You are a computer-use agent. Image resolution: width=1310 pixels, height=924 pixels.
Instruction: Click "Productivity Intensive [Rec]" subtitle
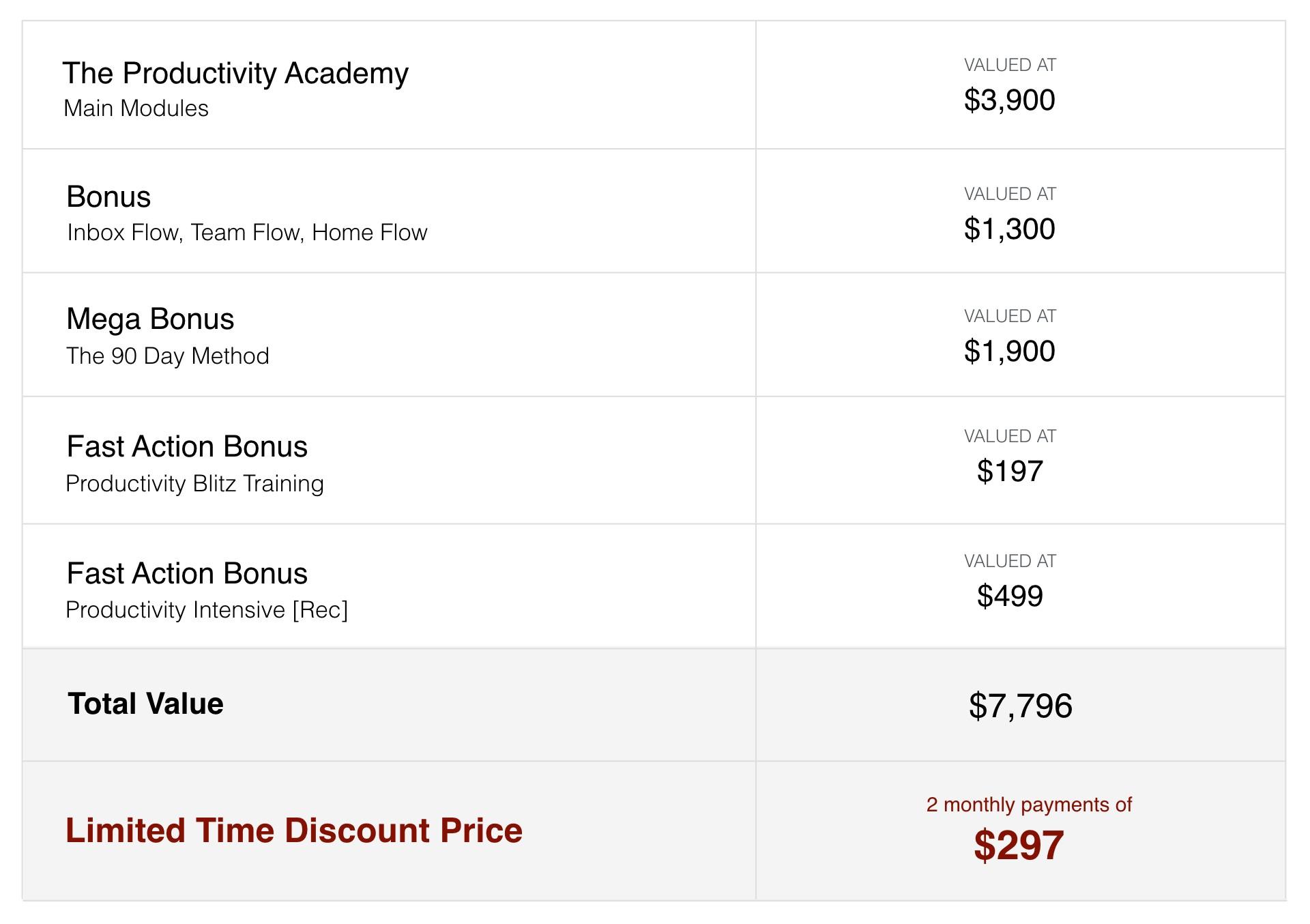207,610
